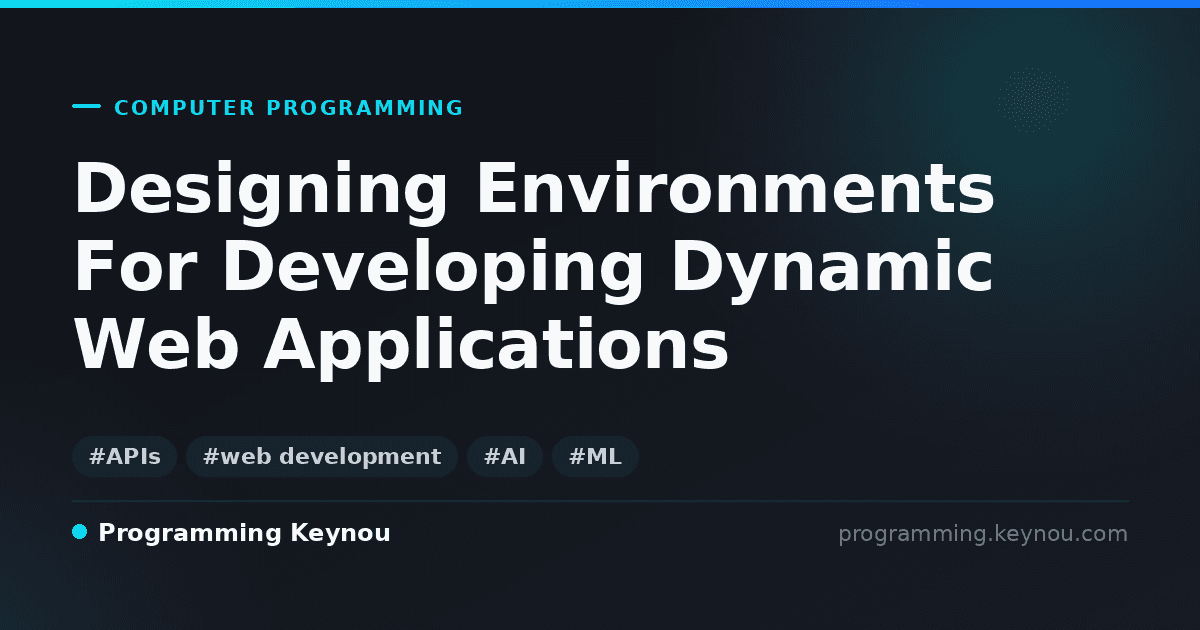Click the cyan dot beside Programming Keynou
Screen dimensions: 1200x630
[x=80, y=532]
